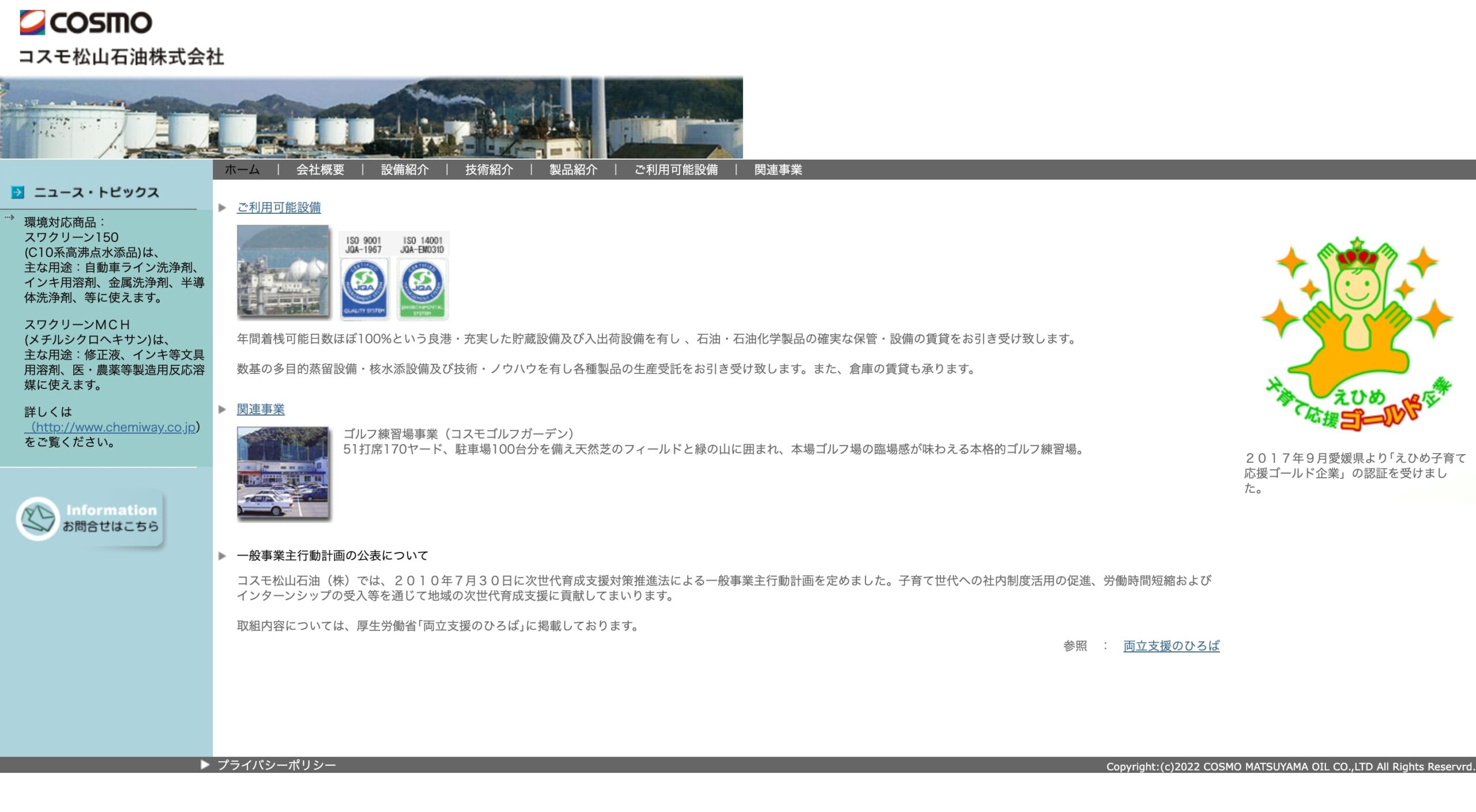Click the triangle bullet beside 一般事業主行動計画 heading
Screen dimensions: 1476x812
pos(222,556)
